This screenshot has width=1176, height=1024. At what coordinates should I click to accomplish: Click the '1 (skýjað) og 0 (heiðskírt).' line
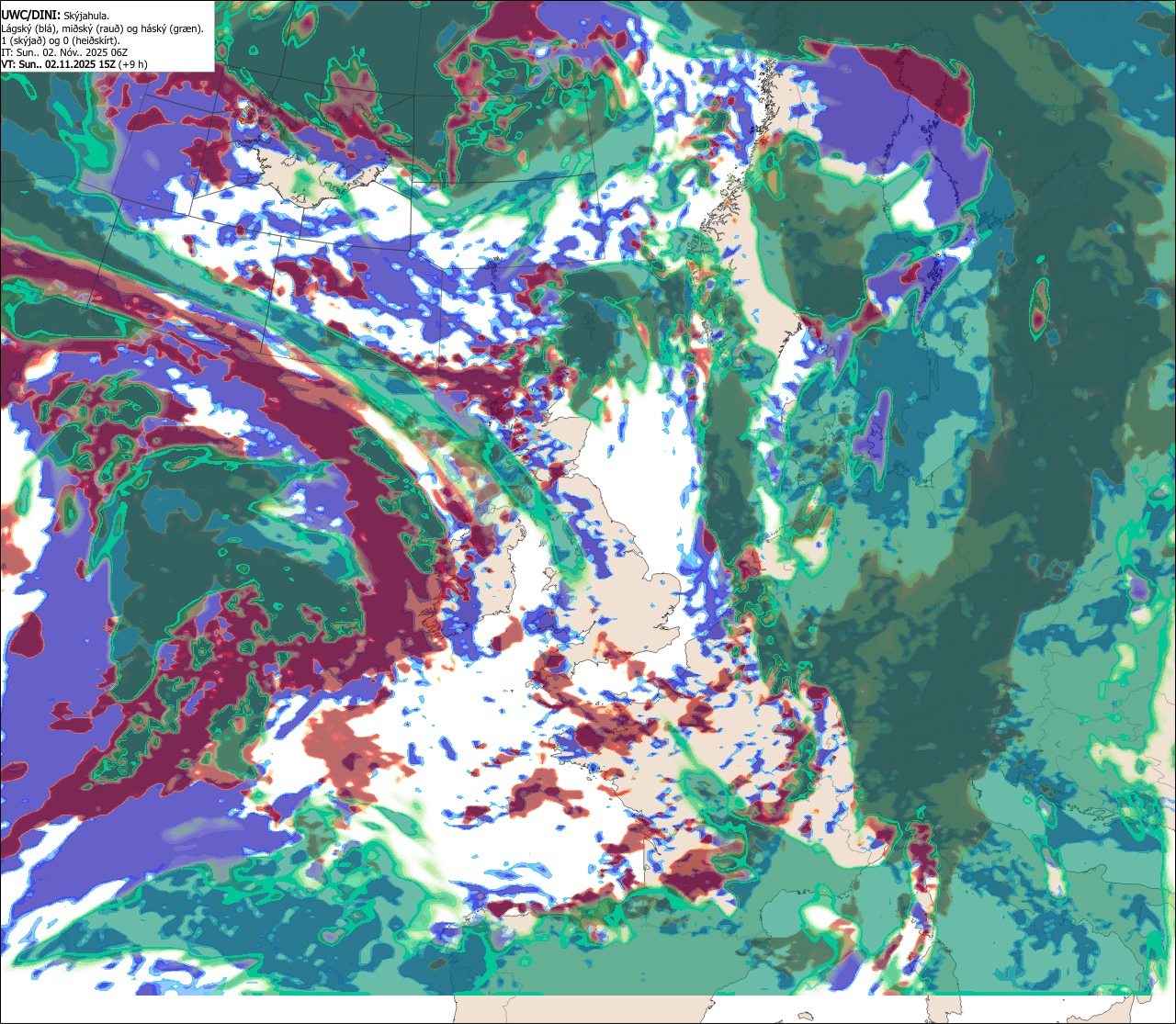(x=61, y=40)
